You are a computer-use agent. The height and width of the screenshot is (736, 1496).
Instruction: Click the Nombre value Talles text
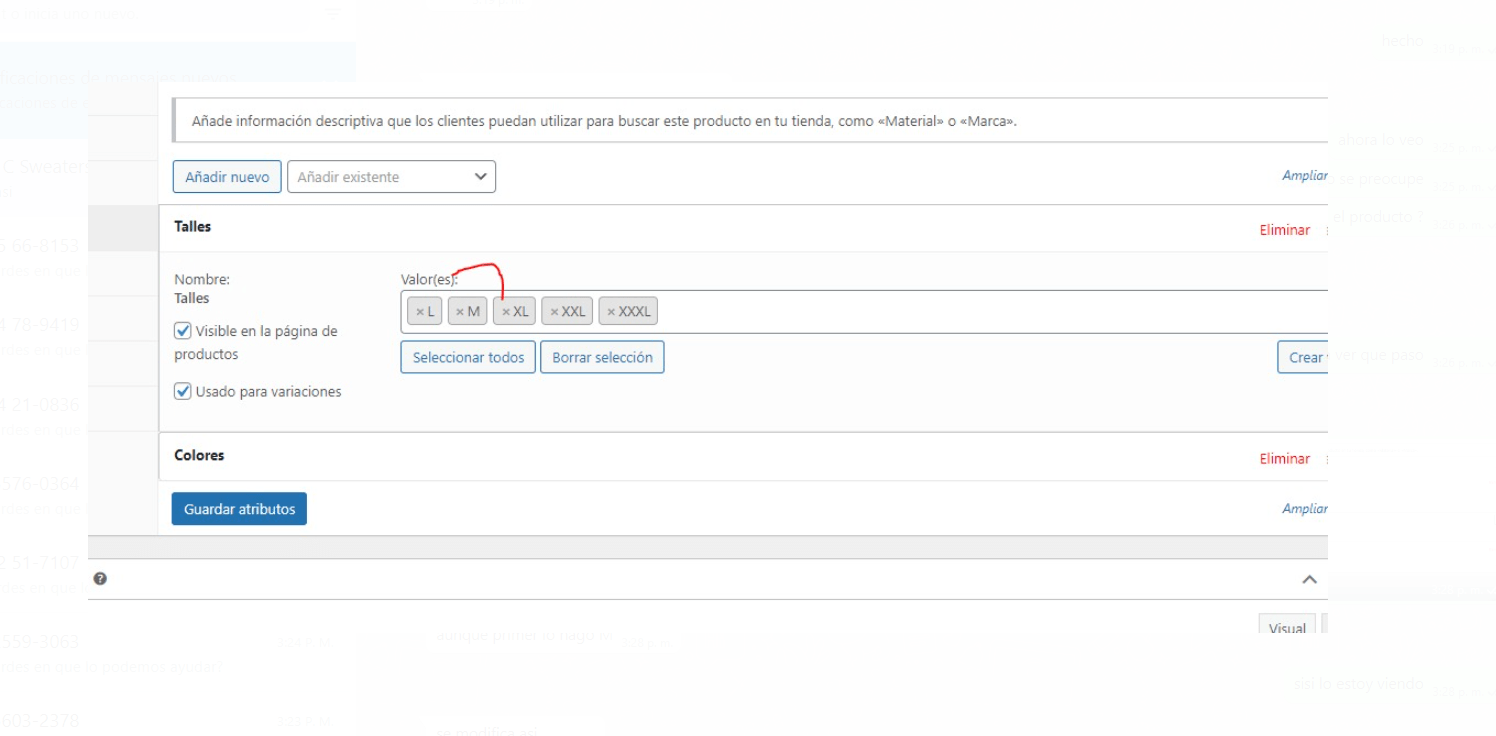point(192,298)
